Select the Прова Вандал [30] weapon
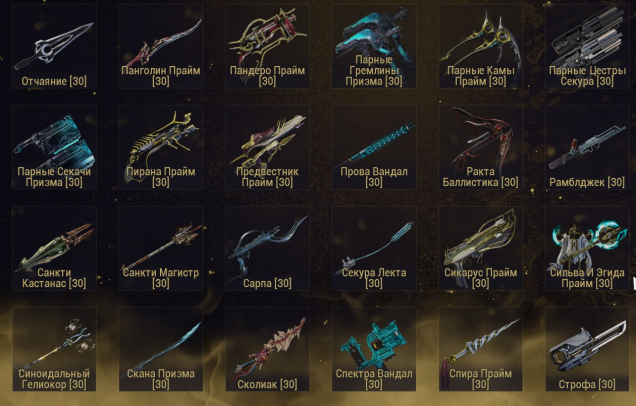This screenshot has width=636, height=406. tap(374, 148)
